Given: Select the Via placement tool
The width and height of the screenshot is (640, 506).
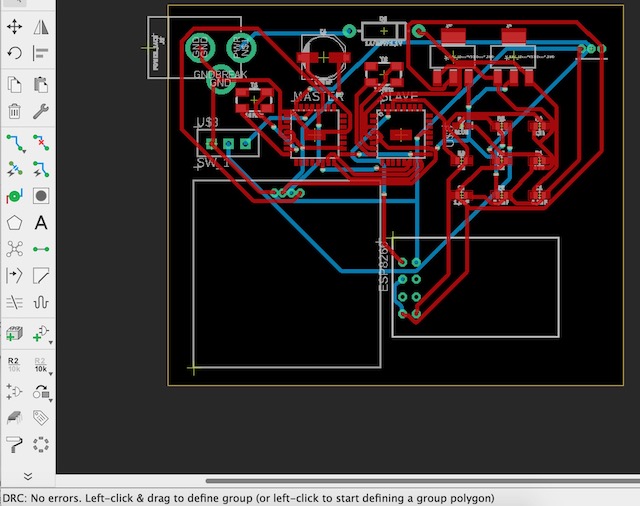Looking at the screenshot, I should [14, 196].
